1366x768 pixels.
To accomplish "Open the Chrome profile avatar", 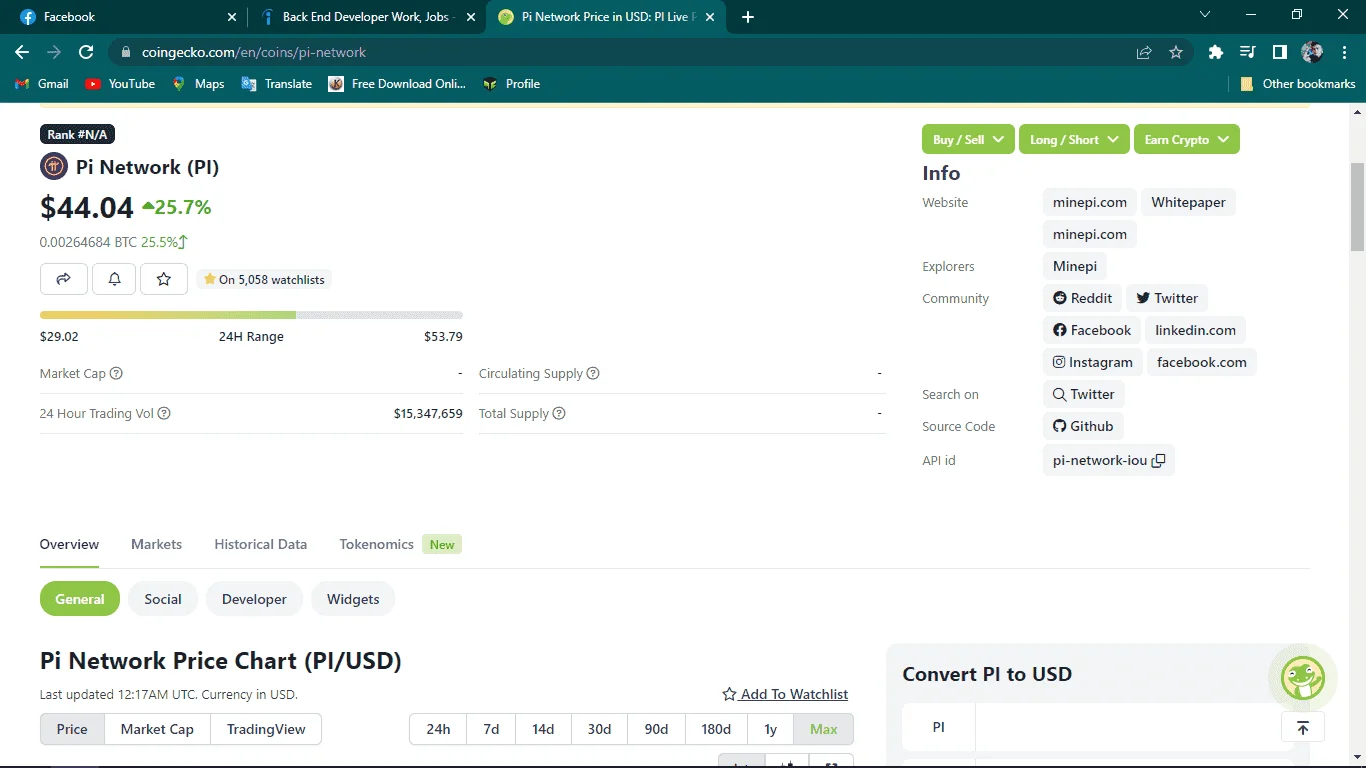I will (x=1312, y=52).
